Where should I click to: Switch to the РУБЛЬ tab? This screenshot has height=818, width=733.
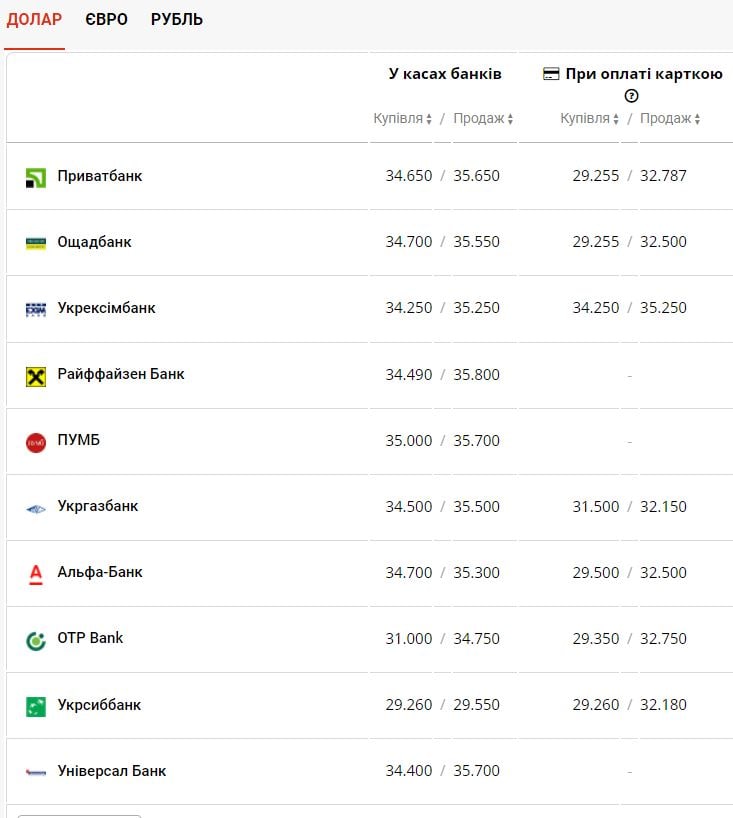tap(177, 20)
